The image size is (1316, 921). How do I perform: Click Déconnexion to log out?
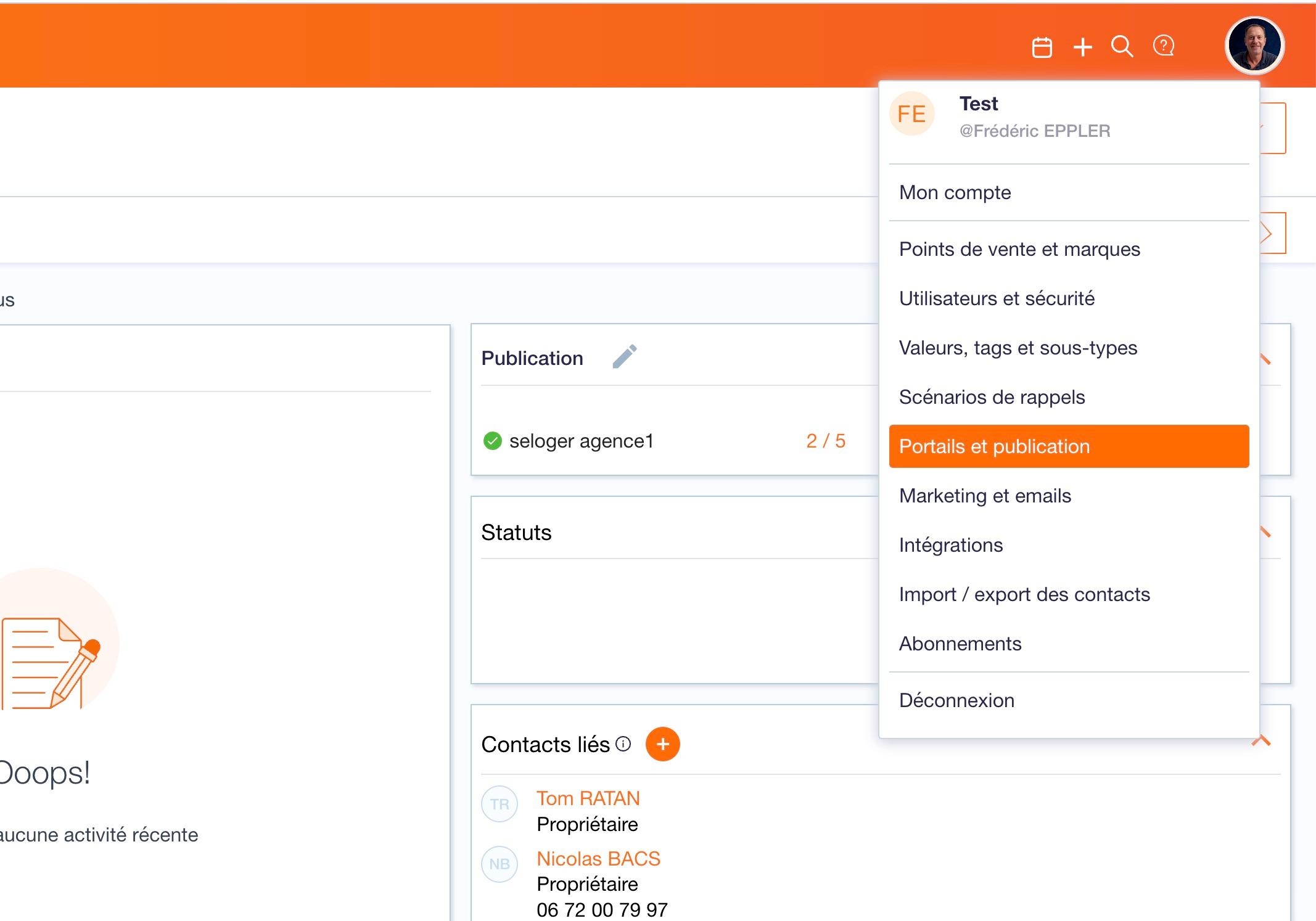pos(956,700)
